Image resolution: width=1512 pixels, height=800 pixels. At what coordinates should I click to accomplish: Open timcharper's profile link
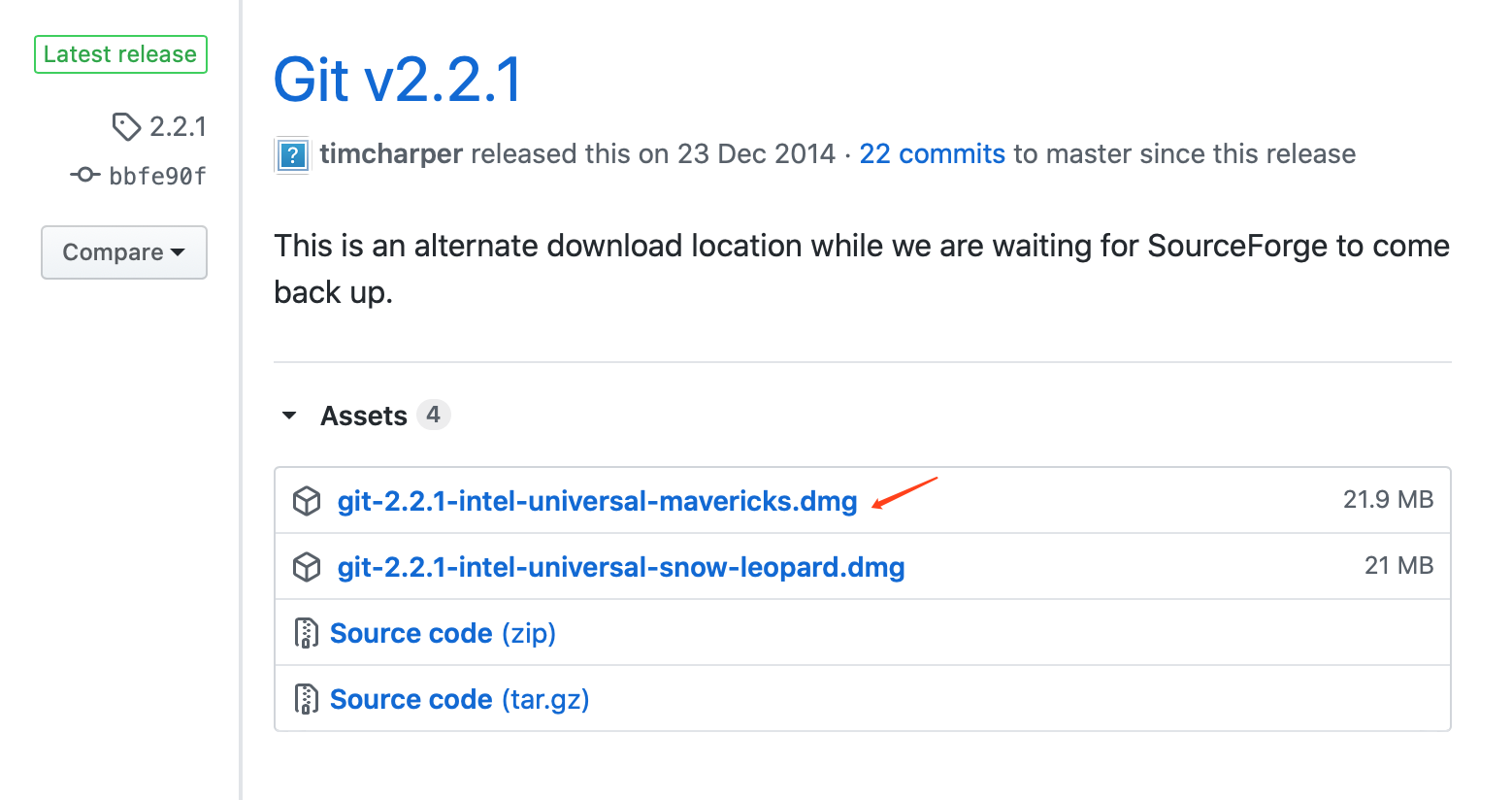pos(391,154)
